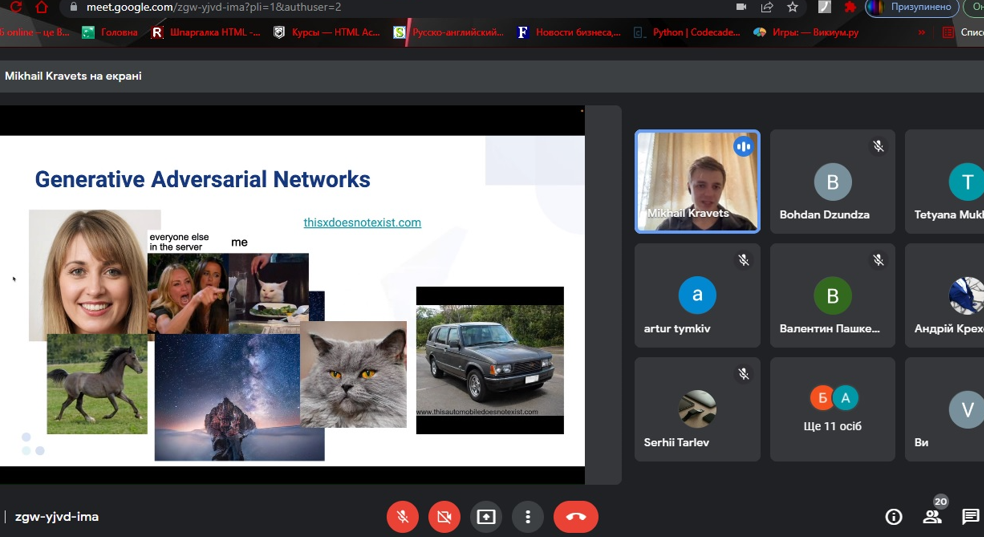Click the Present now screen share button
This screenshot has height=537, width=984.
[x=486, y=517]
